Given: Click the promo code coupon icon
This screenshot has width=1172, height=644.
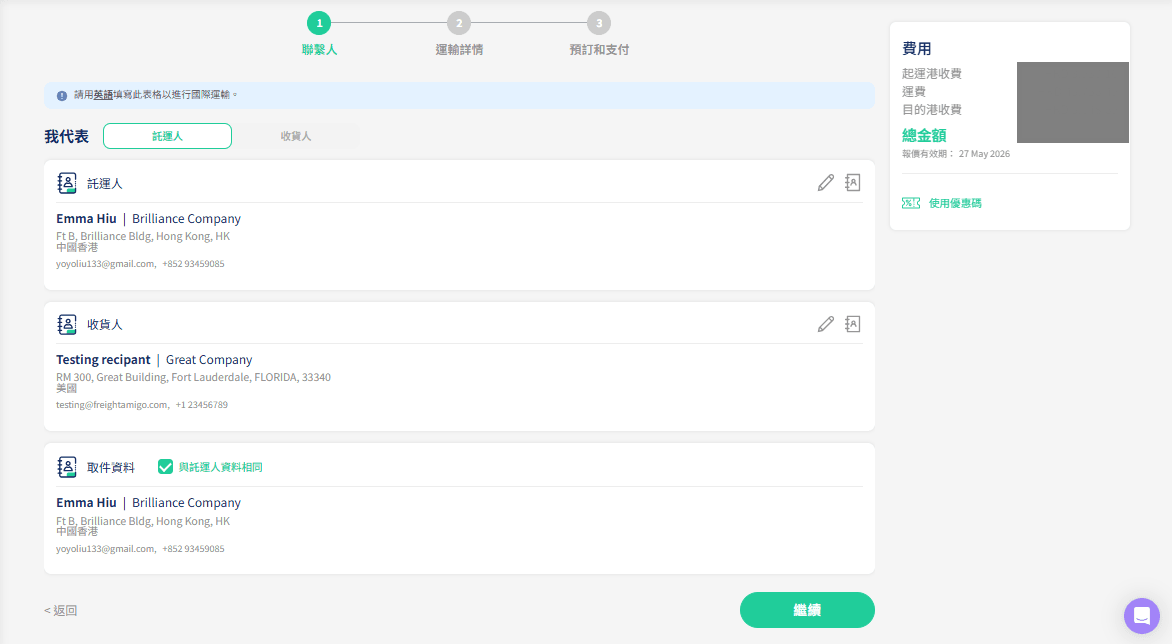Looking at the screenshot, I should 911,203.
